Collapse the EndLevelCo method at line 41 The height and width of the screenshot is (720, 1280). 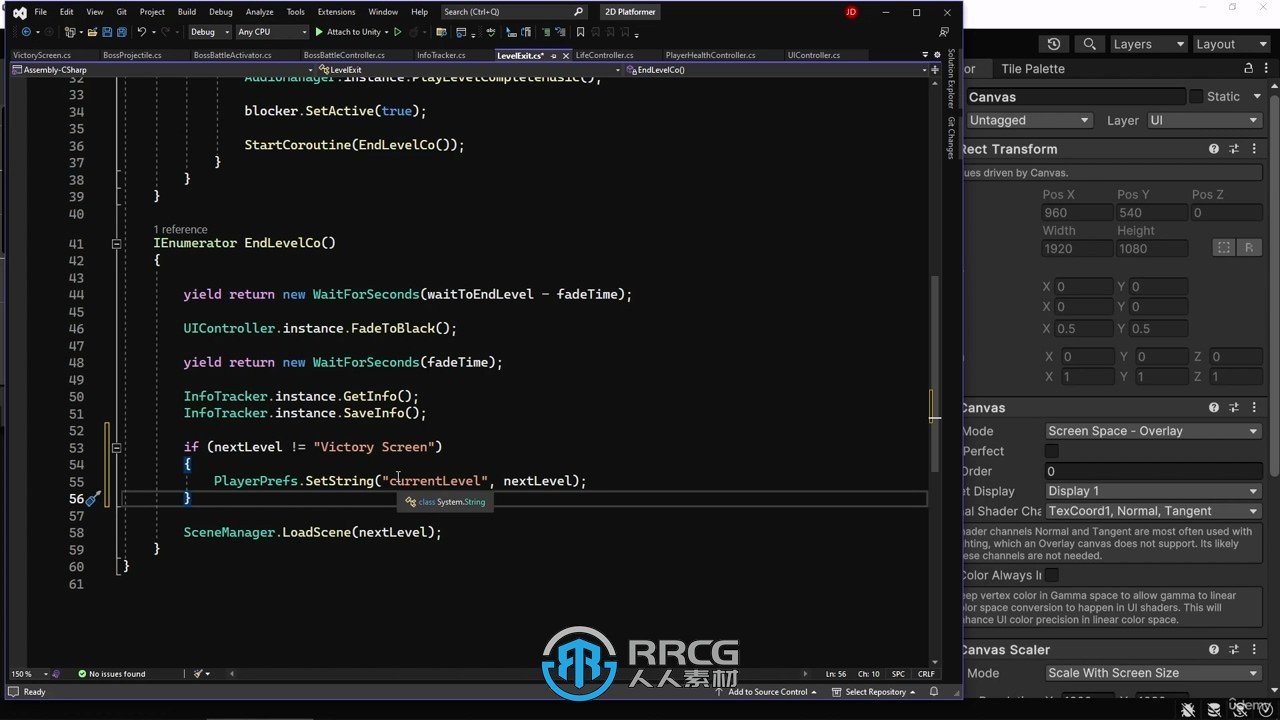coord(116,243)
